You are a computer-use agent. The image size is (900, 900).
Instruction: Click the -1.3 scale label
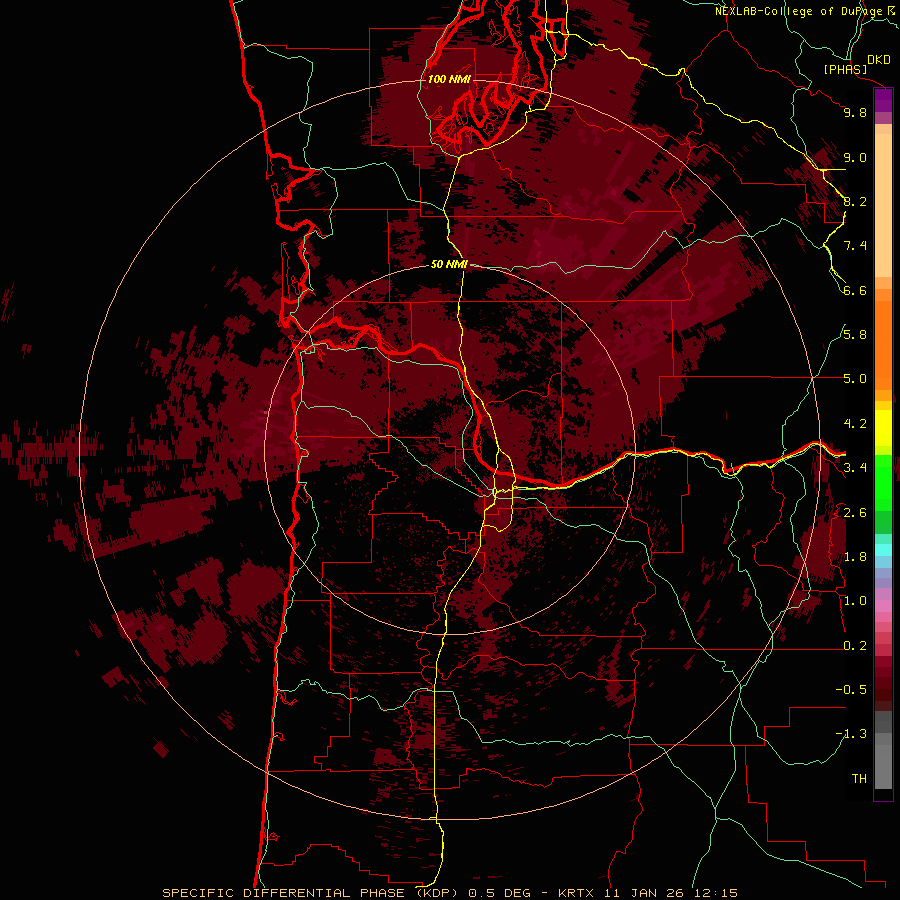coord(851,734)
